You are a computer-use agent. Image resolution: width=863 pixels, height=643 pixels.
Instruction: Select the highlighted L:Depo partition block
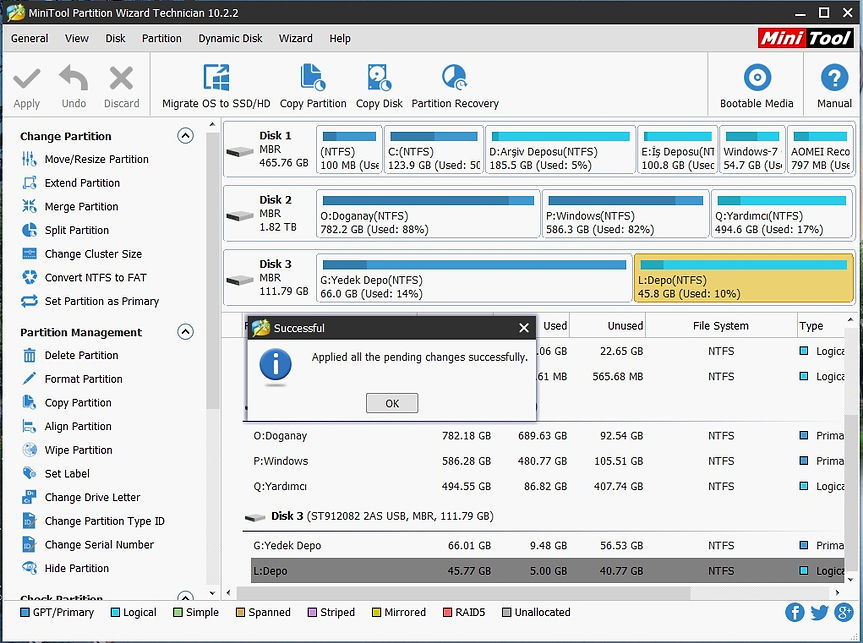pyautogui.click(x=744, y=279)
